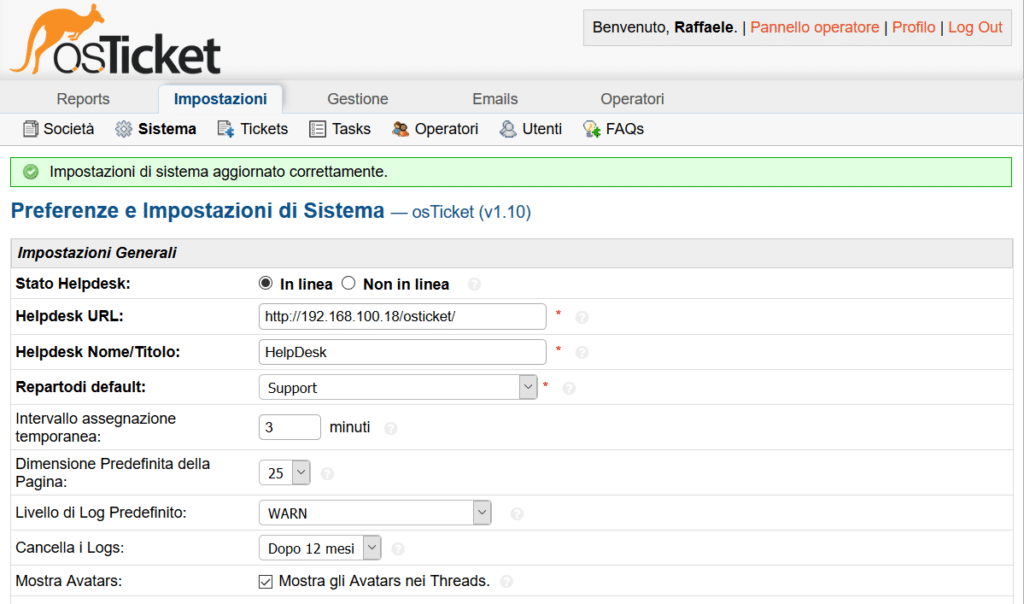Open Tickets settings via its icon
The width and height of the screenshot is (1024, 604).
click(x=226, y=129)
